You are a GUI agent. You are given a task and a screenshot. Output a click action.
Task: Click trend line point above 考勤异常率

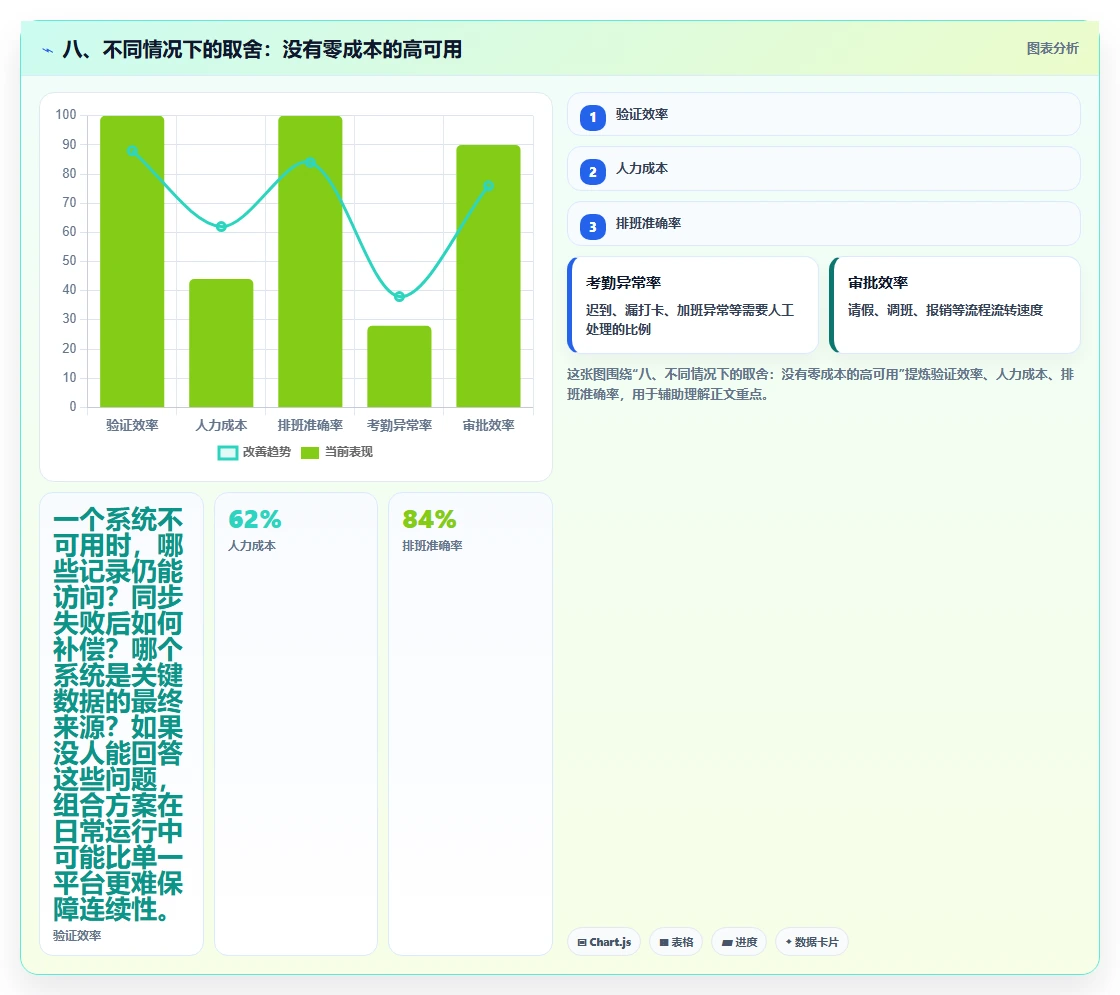tap(399, 296)
